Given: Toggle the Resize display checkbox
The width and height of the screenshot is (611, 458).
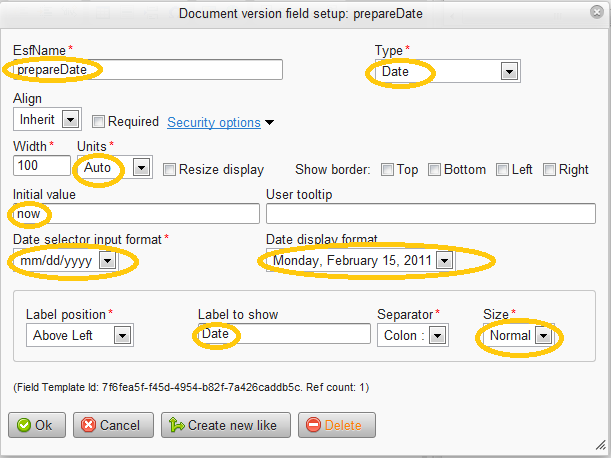Looking at the screenshot, I should coord(169,170).
